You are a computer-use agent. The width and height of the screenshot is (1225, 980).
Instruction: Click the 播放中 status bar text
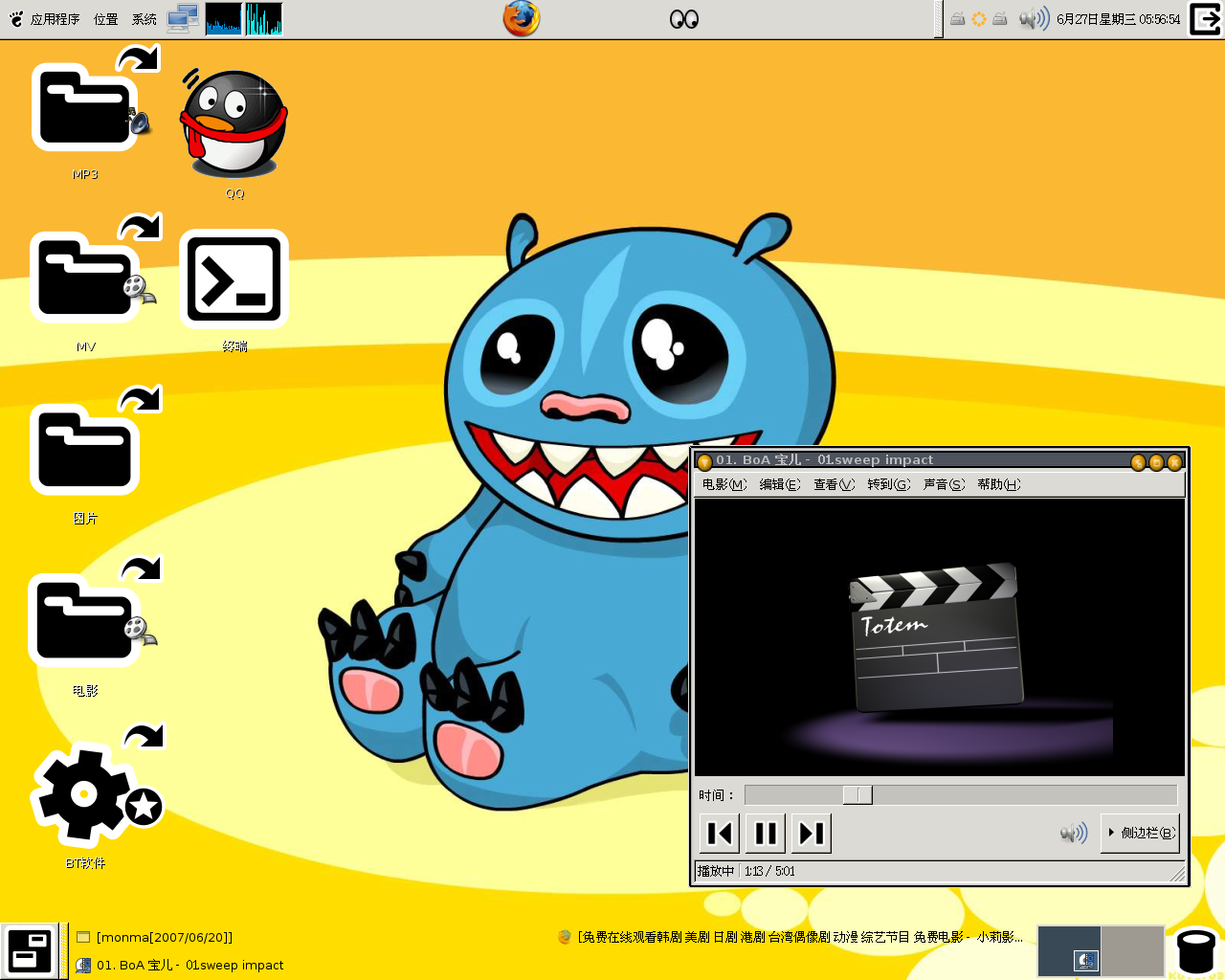(x=716, y=871)
